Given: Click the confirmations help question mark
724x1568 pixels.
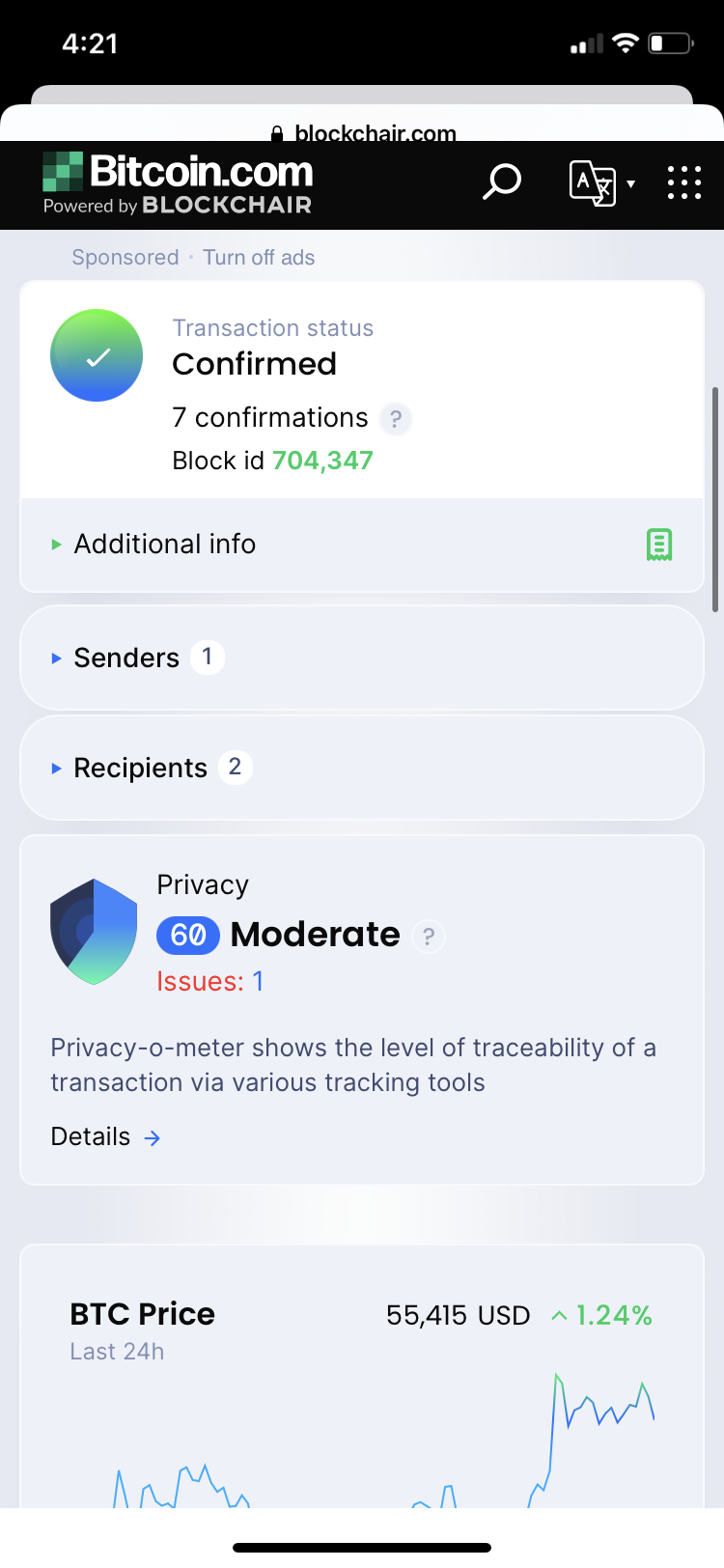Looking at the screenshot, I should click(x=395, y=419).
